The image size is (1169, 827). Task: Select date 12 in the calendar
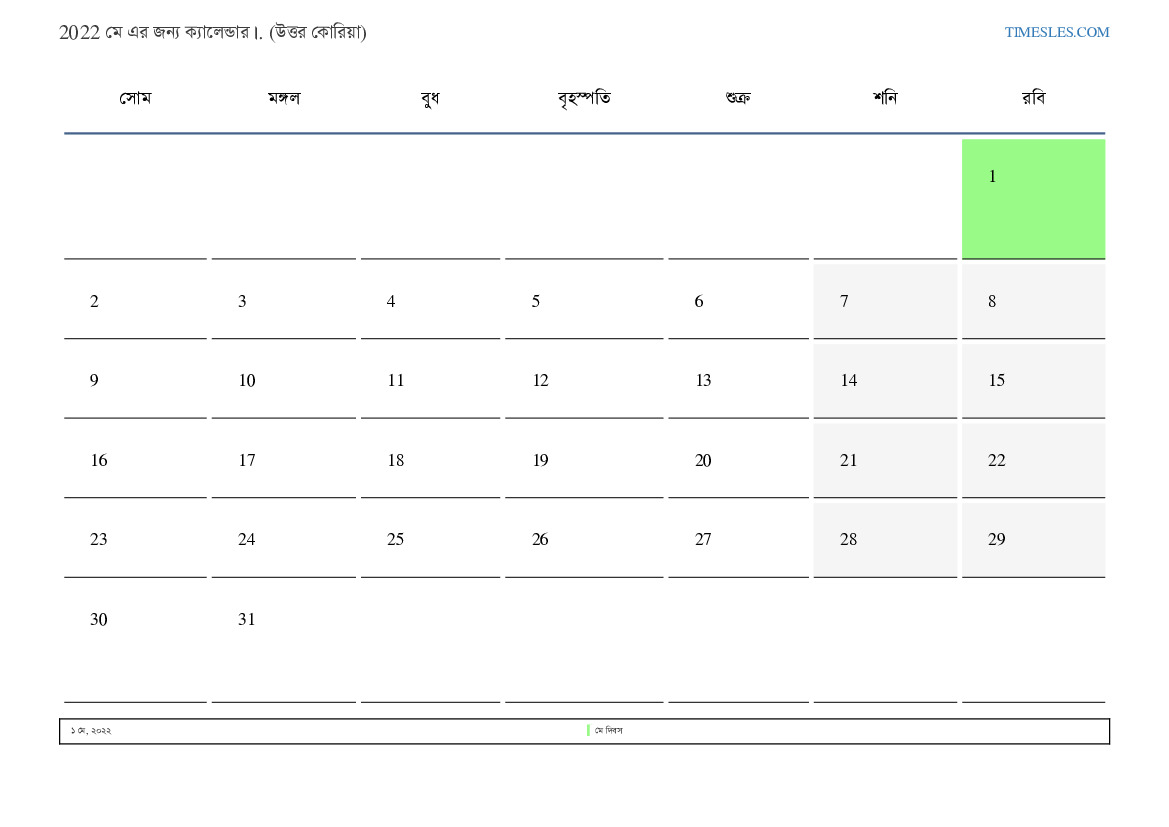pos(584,380)
